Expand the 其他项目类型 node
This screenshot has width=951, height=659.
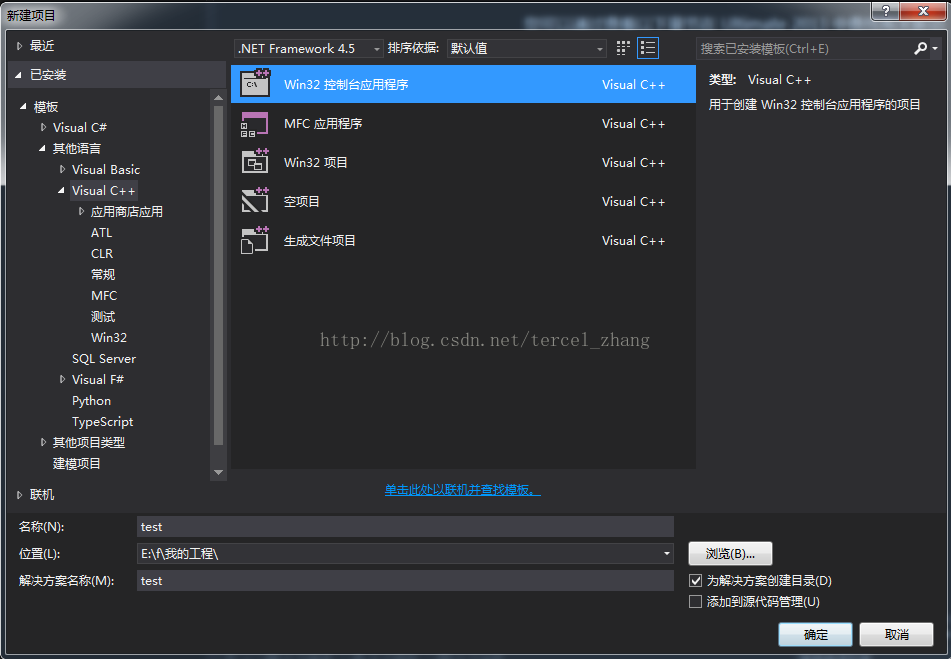click(x=43, y=443)
